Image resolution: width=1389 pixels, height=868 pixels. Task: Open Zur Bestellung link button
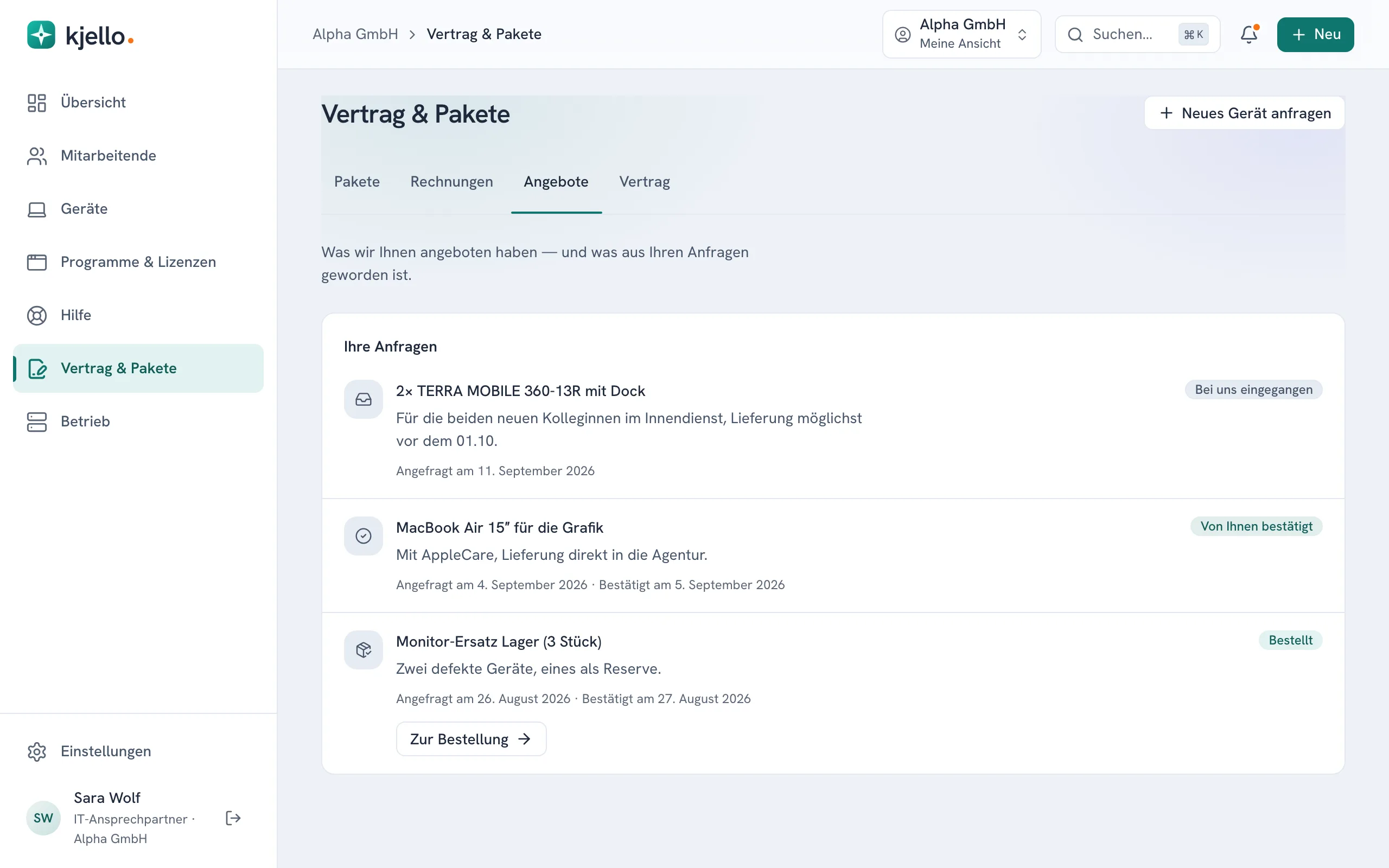pos(471,739)
